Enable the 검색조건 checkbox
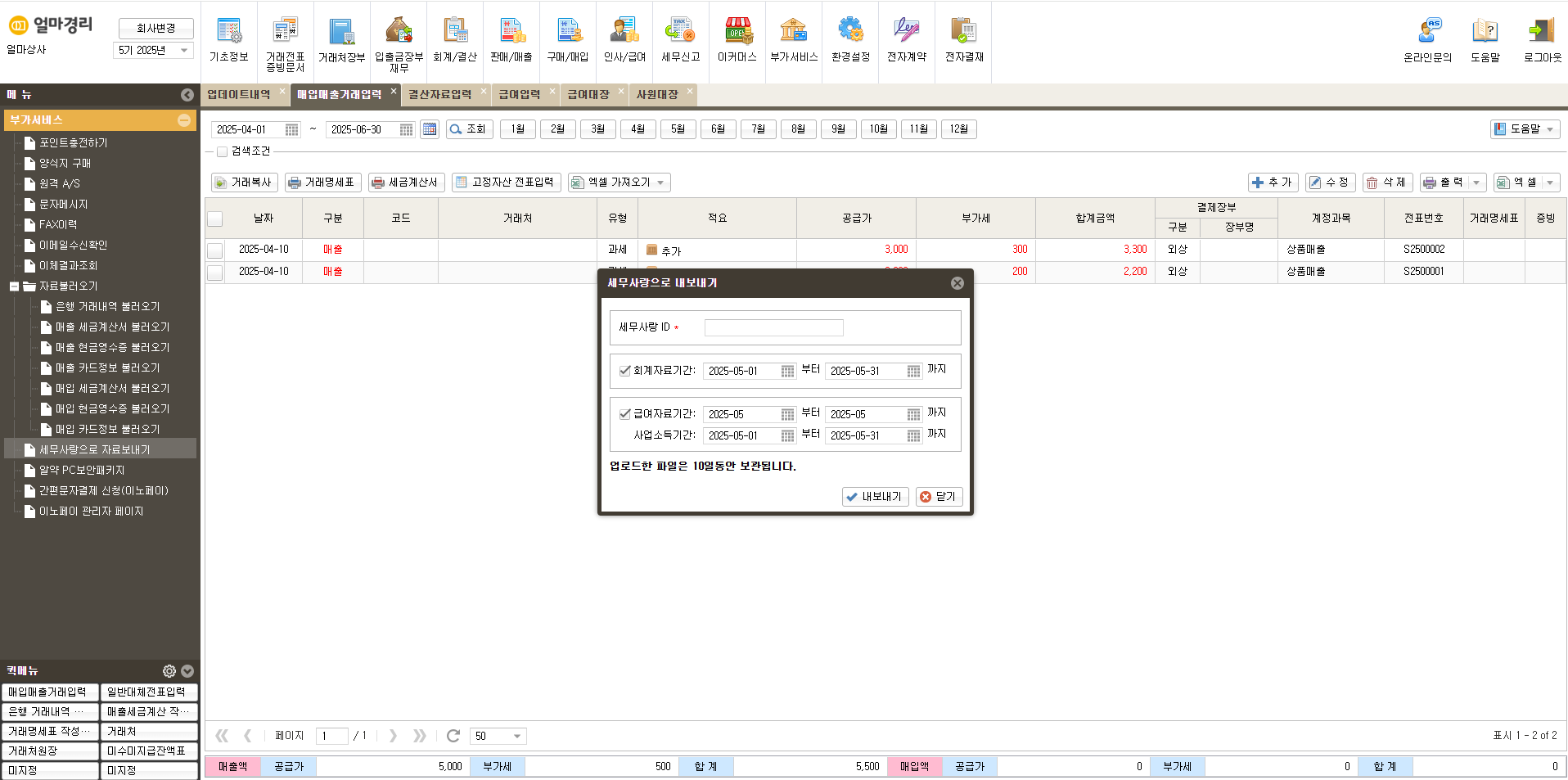 [x=222, y=151]
